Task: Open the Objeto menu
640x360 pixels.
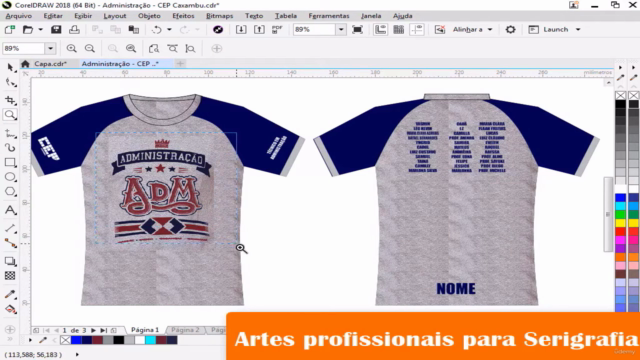Action: click(x=149, y=16)
